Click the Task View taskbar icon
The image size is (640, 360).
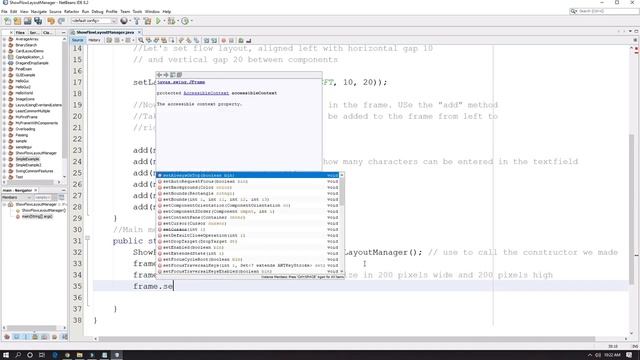pyautogui.click(x=42, y=355)
